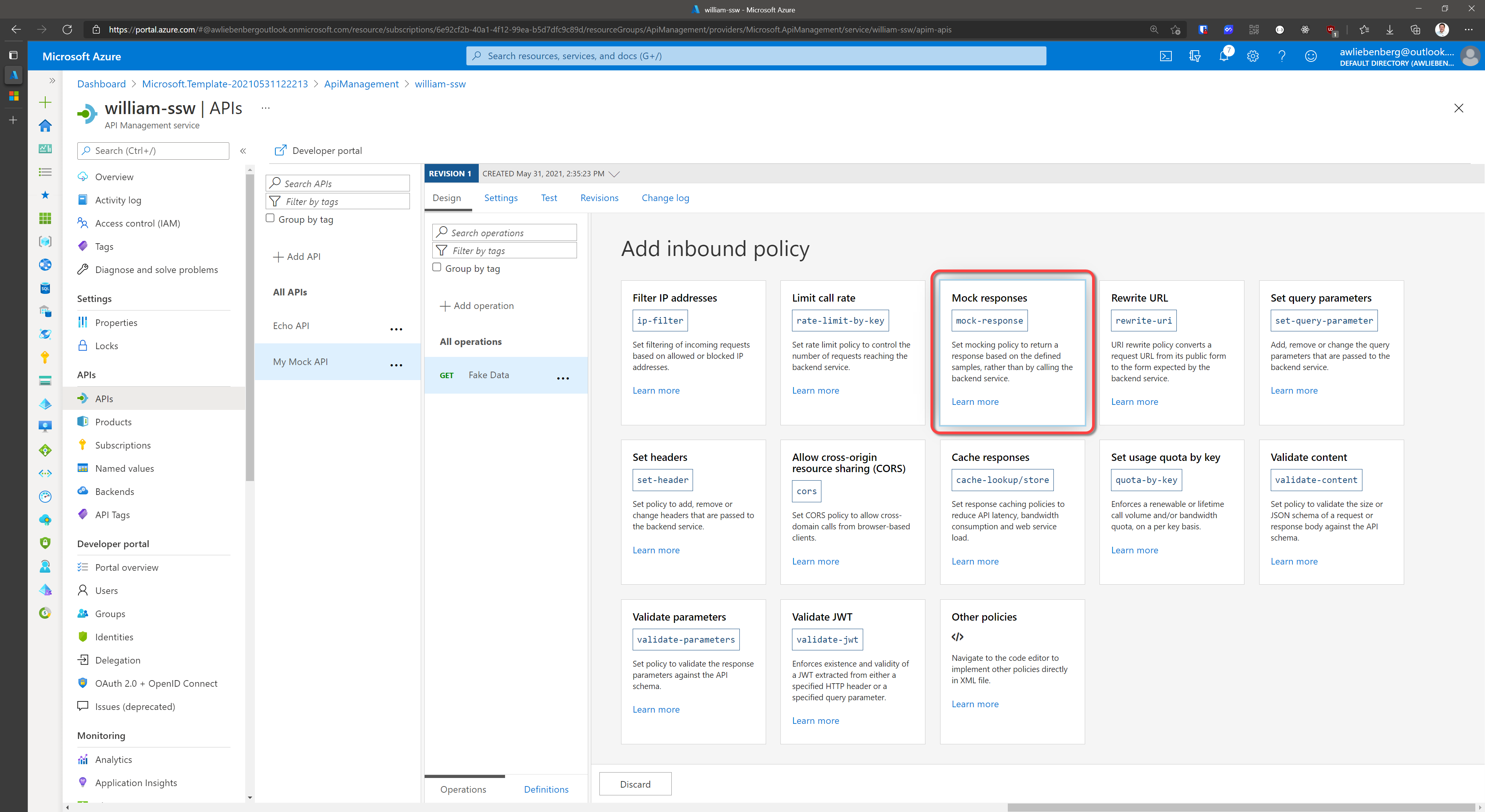
Task: Open Azure Cloud Shell icon
Action: tap(1166, 56)
